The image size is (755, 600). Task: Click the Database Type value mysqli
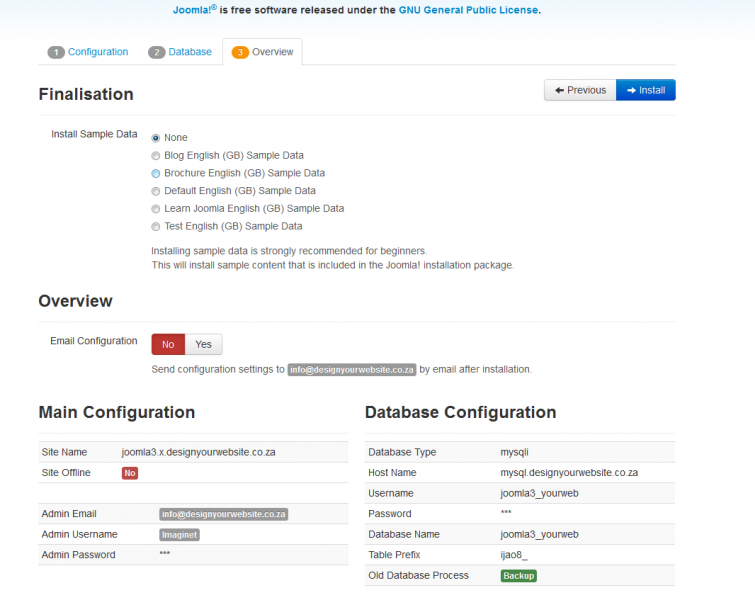514,452
